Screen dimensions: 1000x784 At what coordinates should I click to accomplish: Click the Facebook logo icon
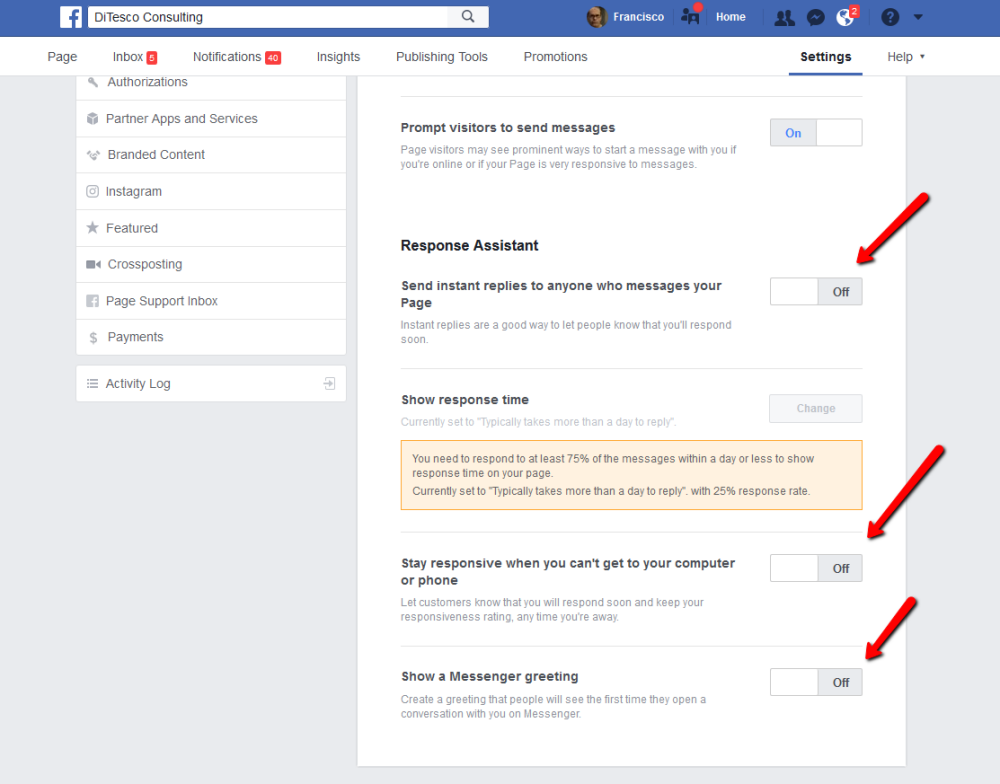coord(71,17)
